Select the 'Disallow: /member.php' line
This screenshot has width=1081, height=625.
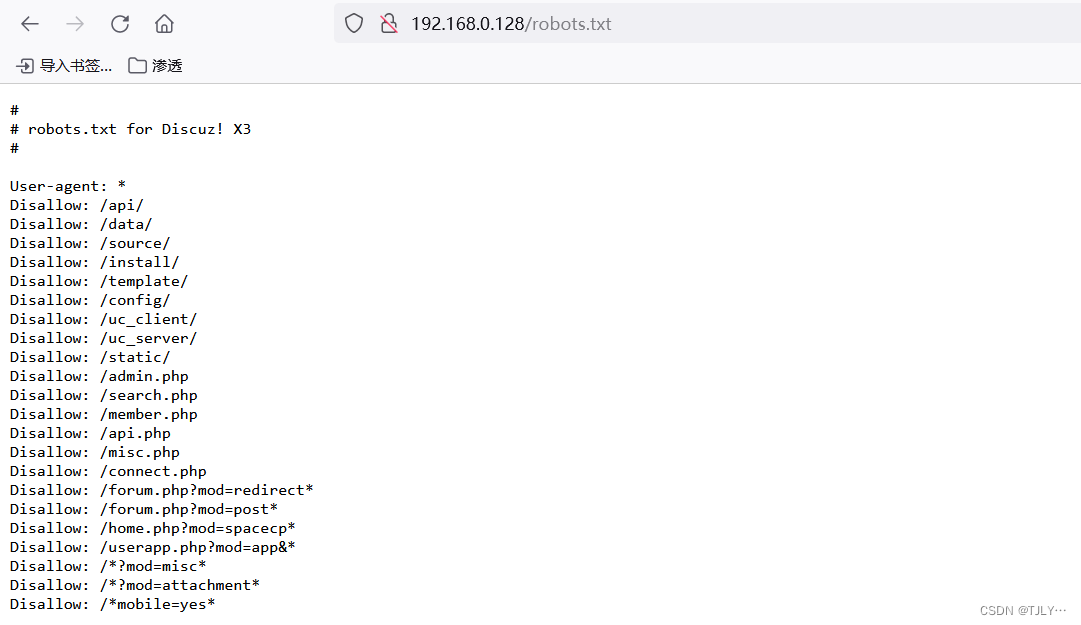click(x=103, y=414)
